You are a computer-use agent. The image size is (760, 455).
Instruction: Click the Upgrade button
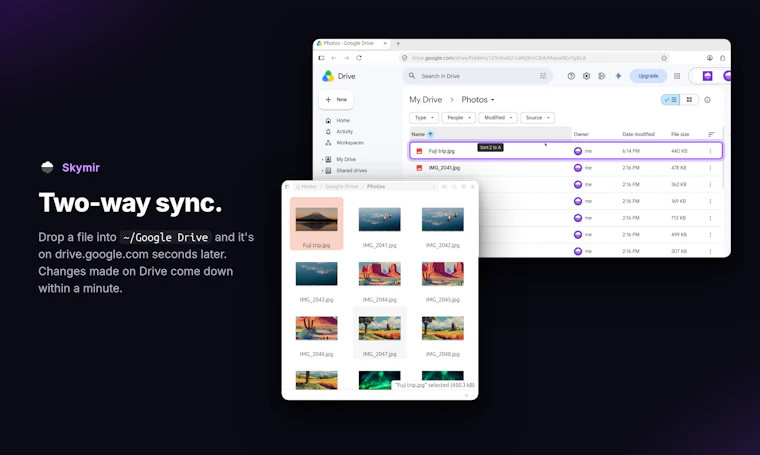coord(648,76)
